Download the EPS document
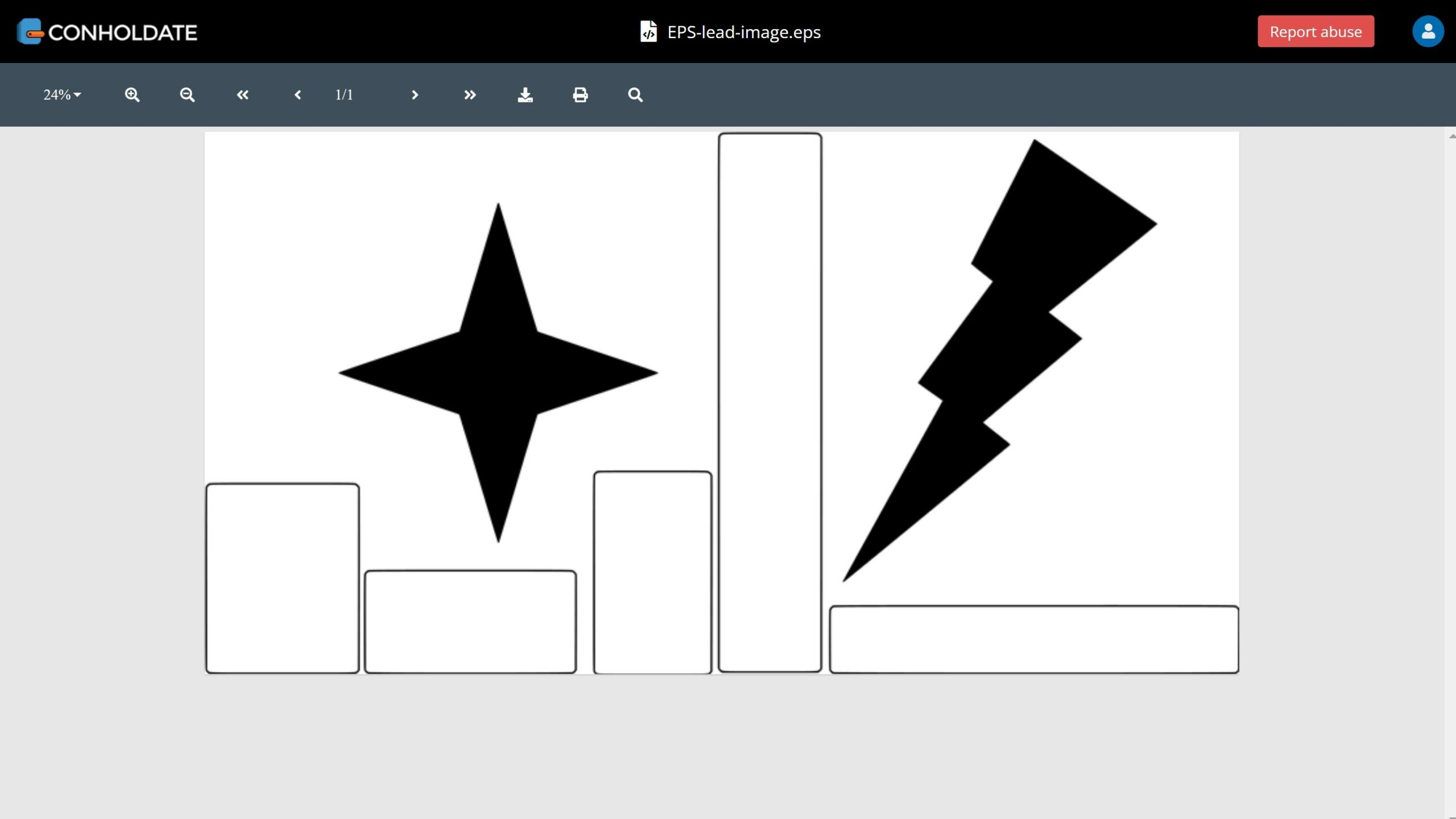The height and width of the screenshot is (819, 1456). click(525, 95)
